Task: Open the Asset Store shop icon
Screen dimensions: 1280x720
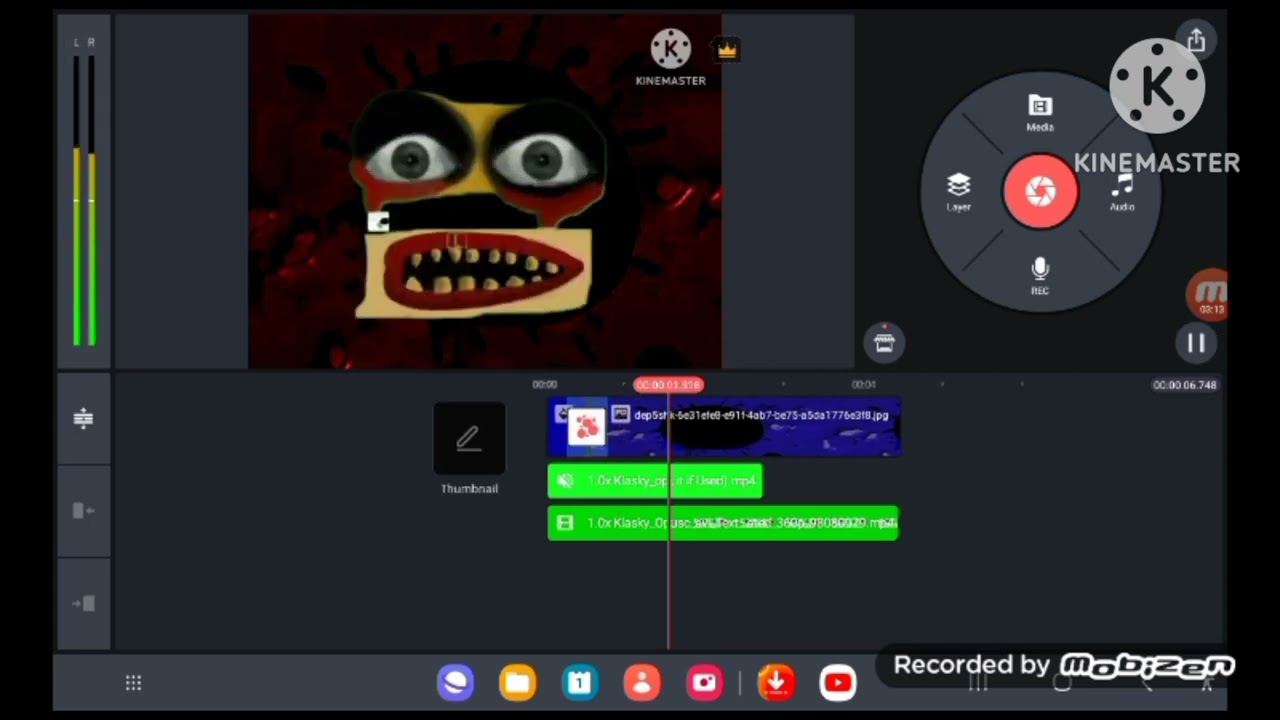Action: [884, 342]
